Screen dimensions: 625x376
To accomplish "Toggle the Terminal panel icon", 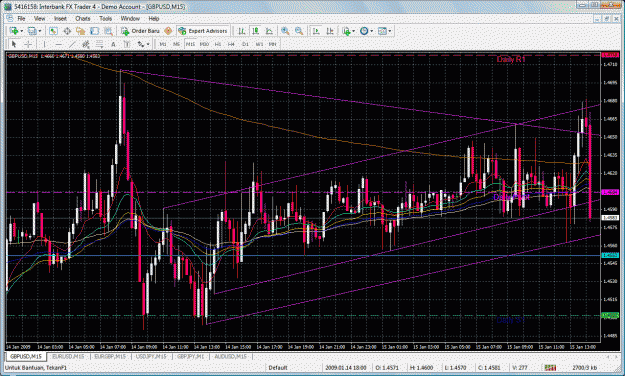I will pos(94,31).
